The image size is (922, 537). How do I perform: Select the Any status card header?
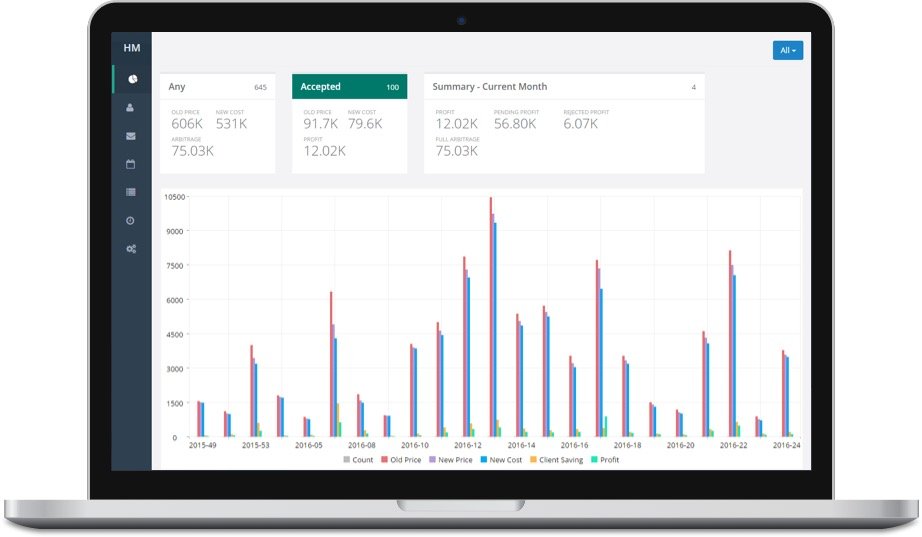(218, 86)
